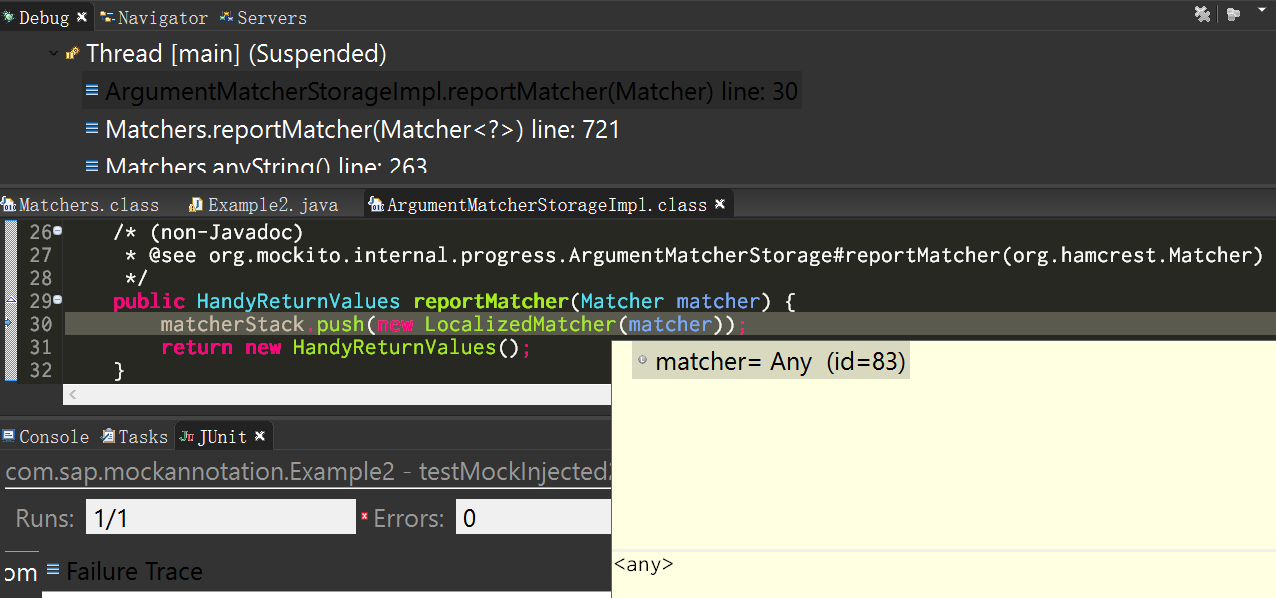This screenshot has width=1276, height=598.
Task: Click thread icon next to Thread [main]
Action: [x=73, y=53]
